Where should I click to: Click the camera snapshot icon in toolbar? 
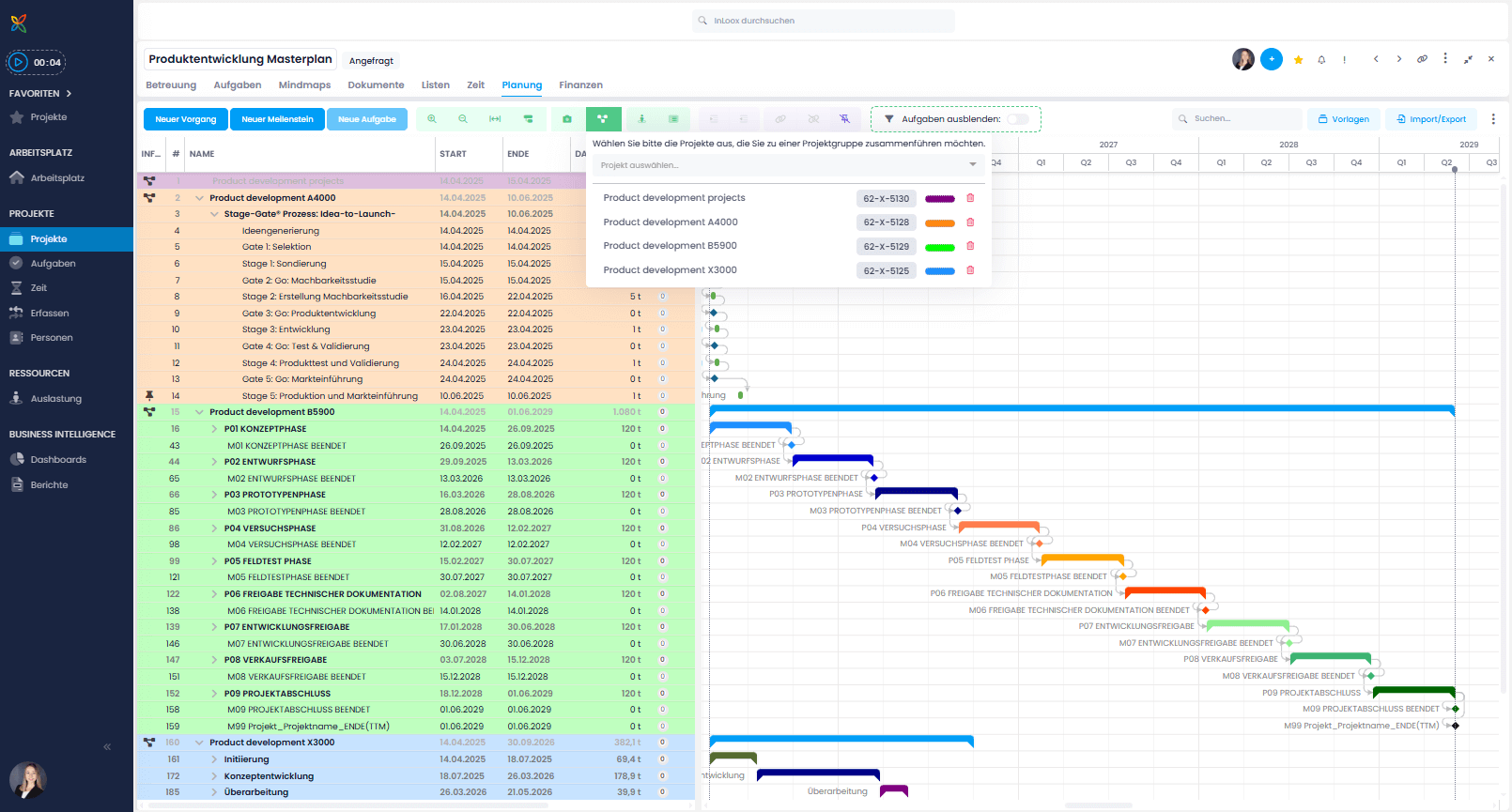click(x=567, y=119)
